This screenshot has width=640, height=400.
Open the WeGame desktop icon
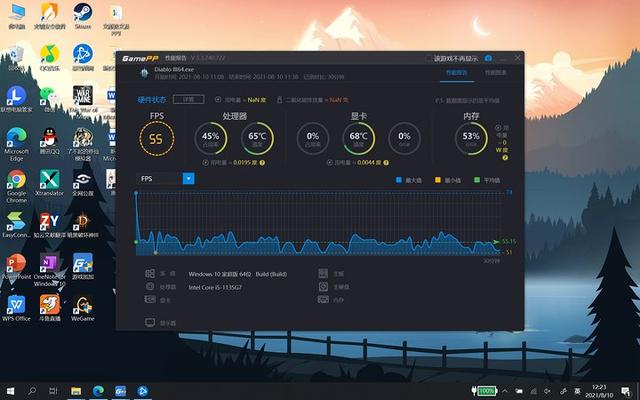tap(83, 308)
